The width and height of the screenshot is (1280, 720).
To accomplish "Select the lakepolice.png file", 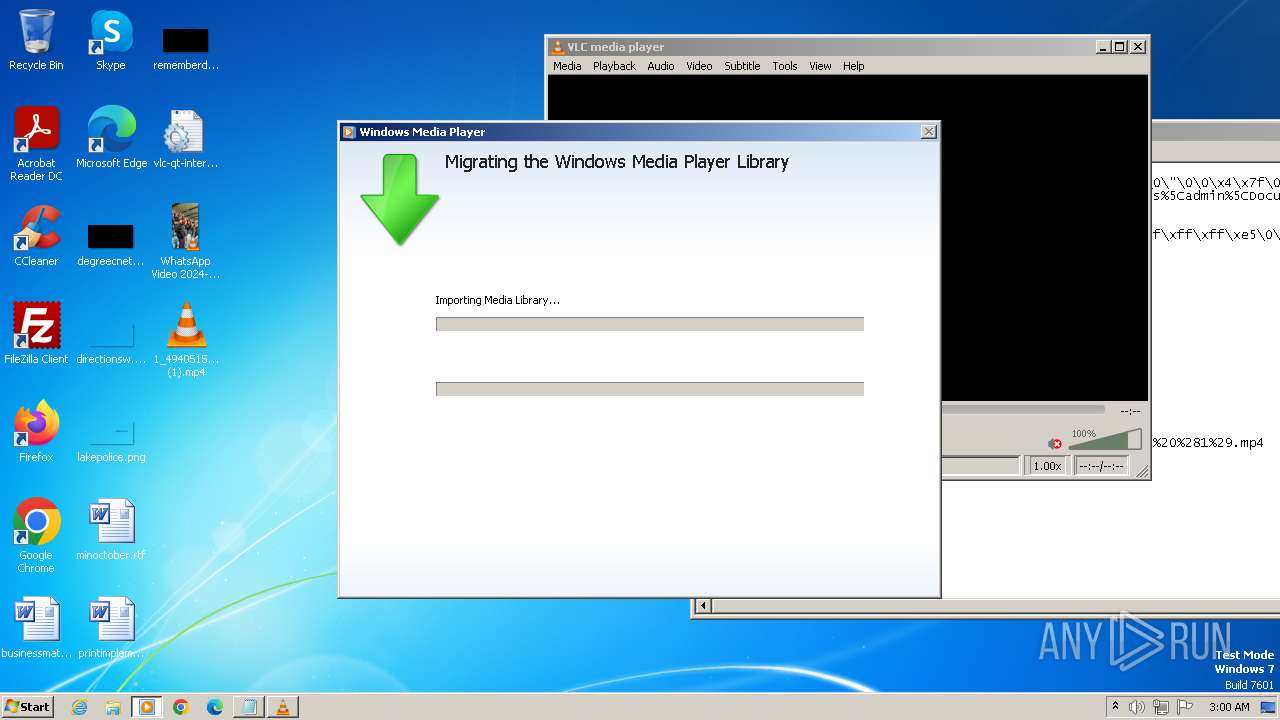I will 111,440.
